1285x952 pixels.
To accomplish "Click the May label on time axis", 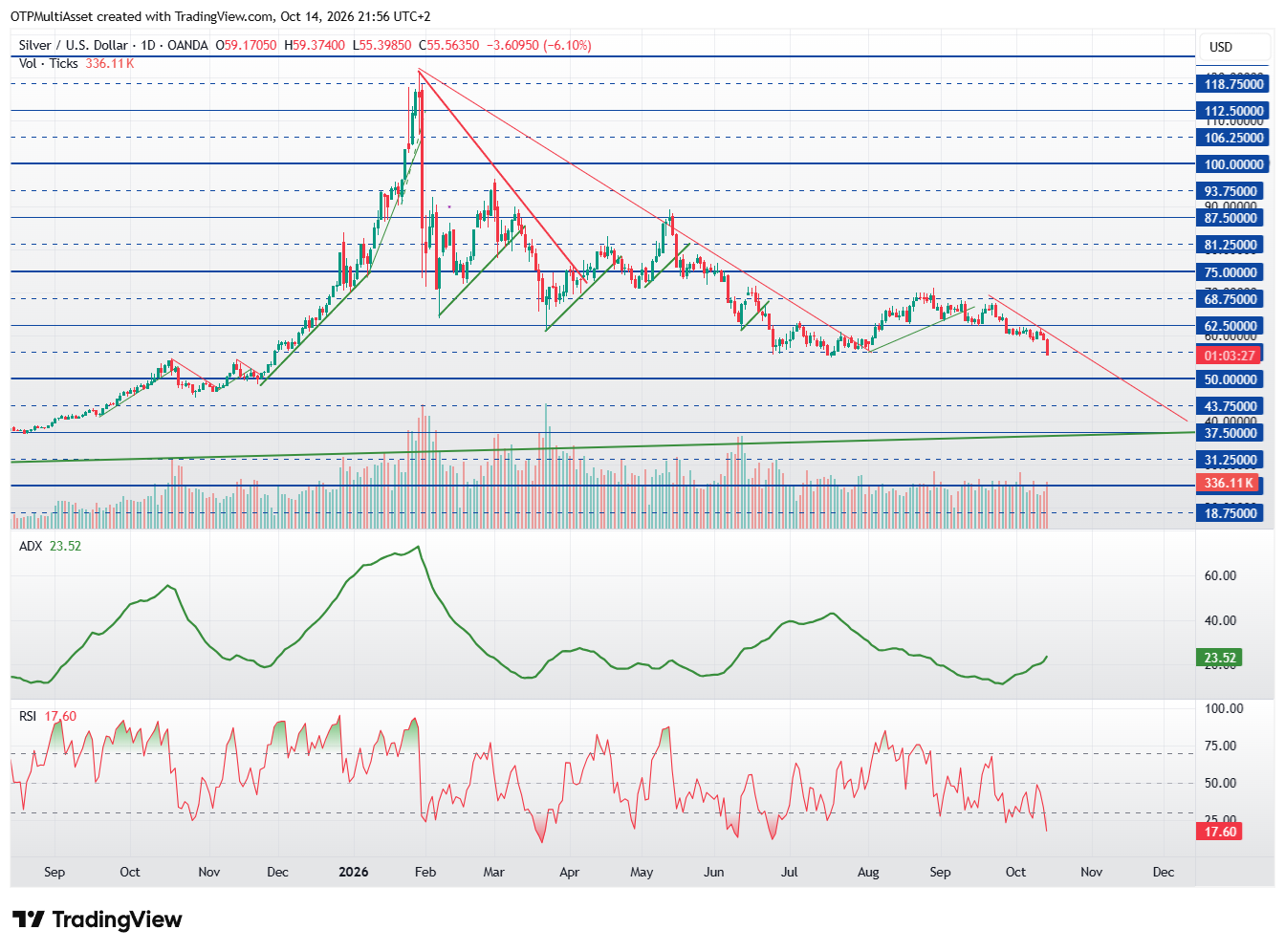I will click(x=642, y=872).
